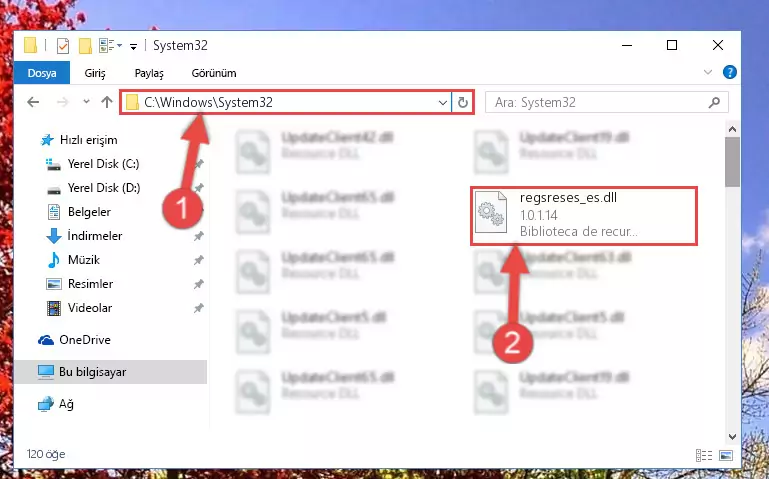This screenshot has width=769, height=479.
Task: Switch to the Giriş ribbon tab
Action: pos(95,73)
